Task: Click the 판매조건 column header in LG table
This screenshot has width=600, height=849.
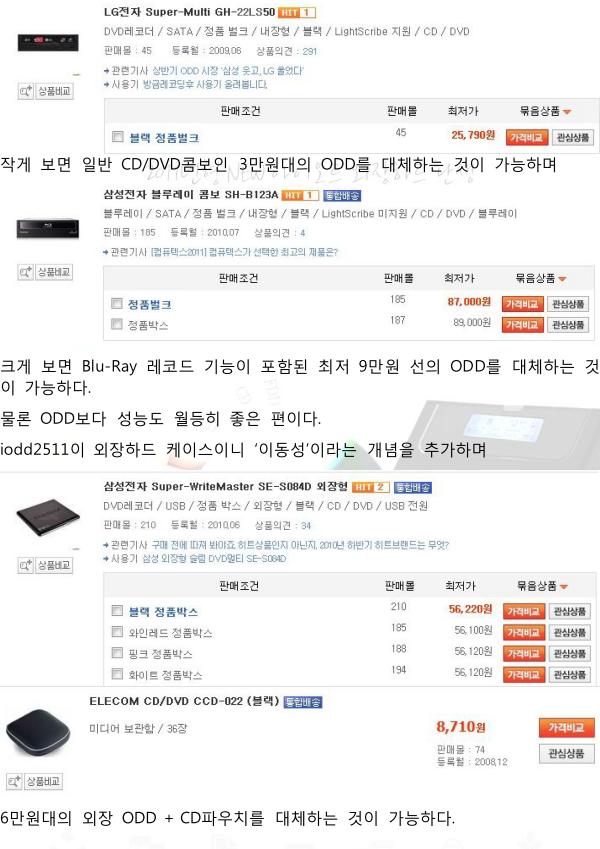Action: [x=240, y=111]
